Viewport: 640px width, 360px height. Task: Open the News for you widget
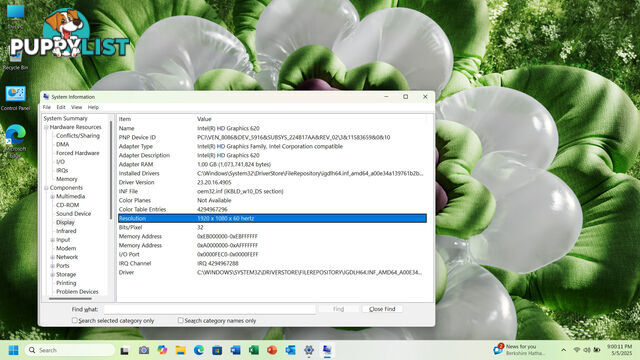(519, 350)
